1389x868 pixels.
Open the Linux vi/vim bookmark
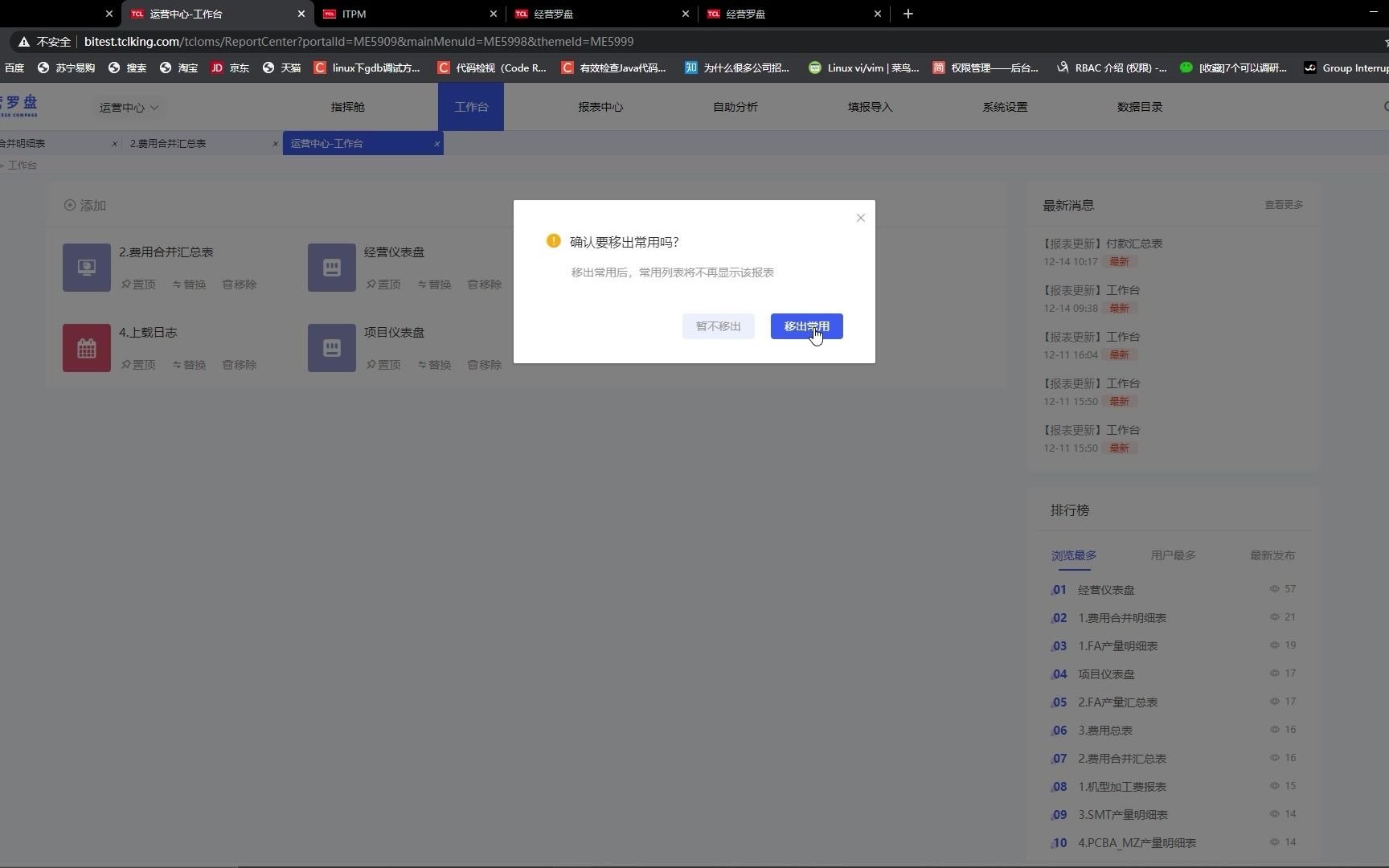(x=863, y=68)
